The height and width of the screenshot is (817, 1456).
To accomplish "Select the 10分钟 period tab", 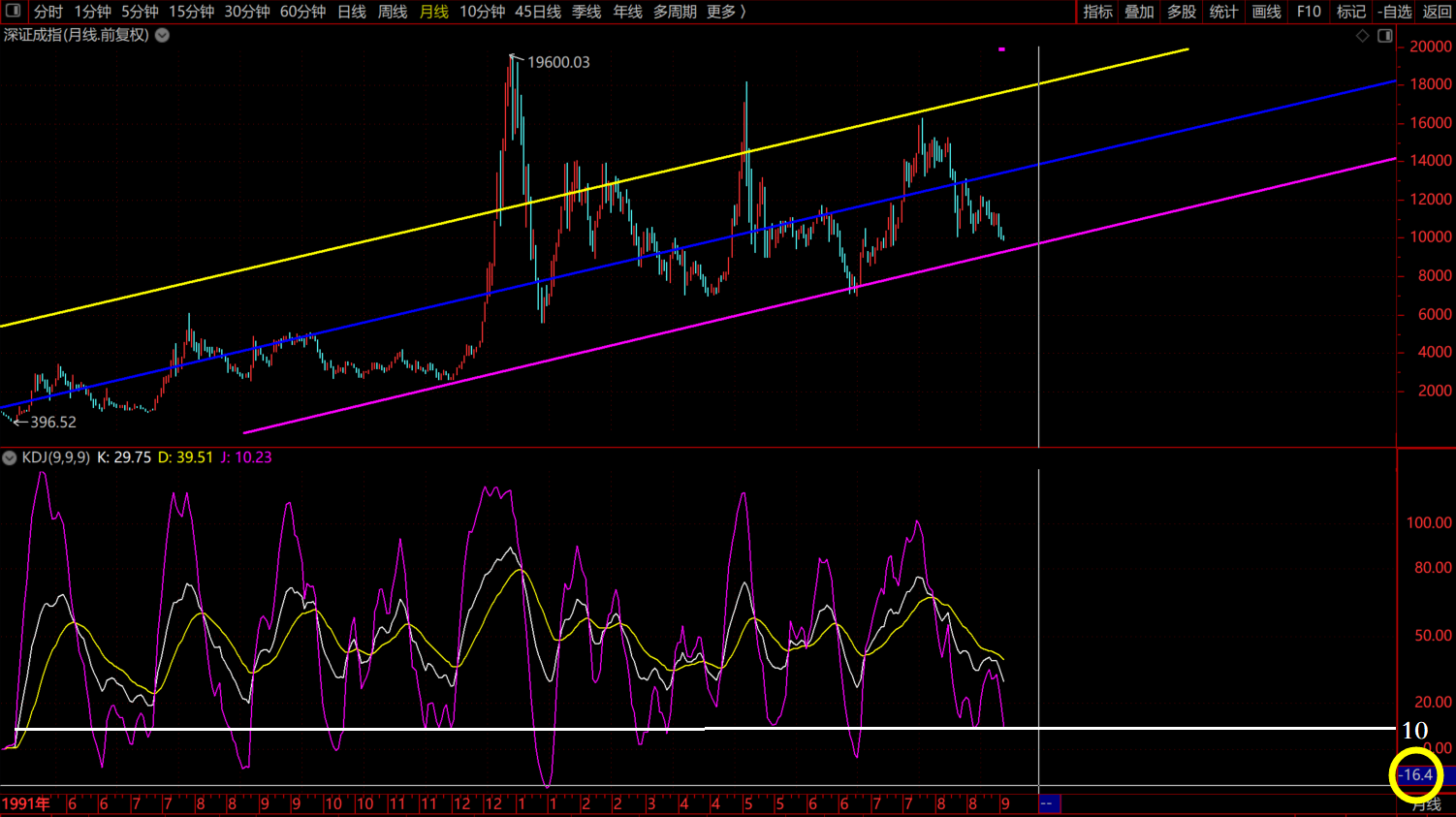I will (482, 12).
